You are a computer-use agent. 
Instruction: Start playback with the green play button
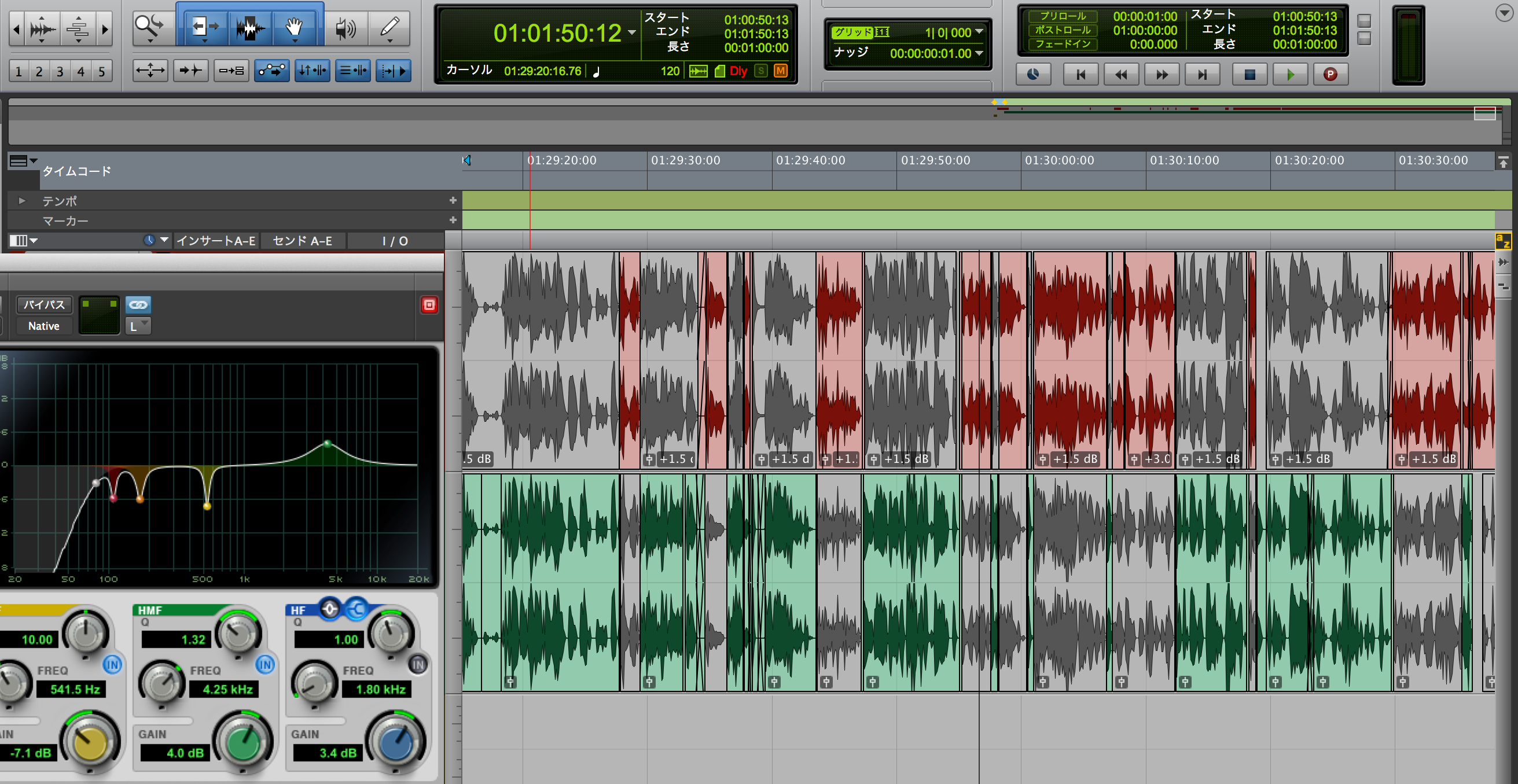pos(1290,74)
